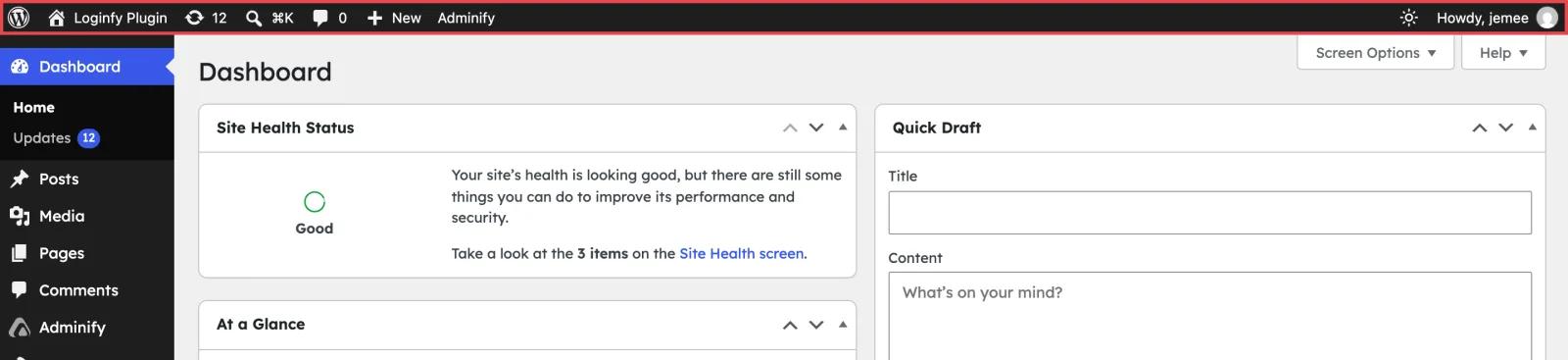Click the ⌘K search shortcut label
This screenshot has width=1568, height=360.
[282, 18]
